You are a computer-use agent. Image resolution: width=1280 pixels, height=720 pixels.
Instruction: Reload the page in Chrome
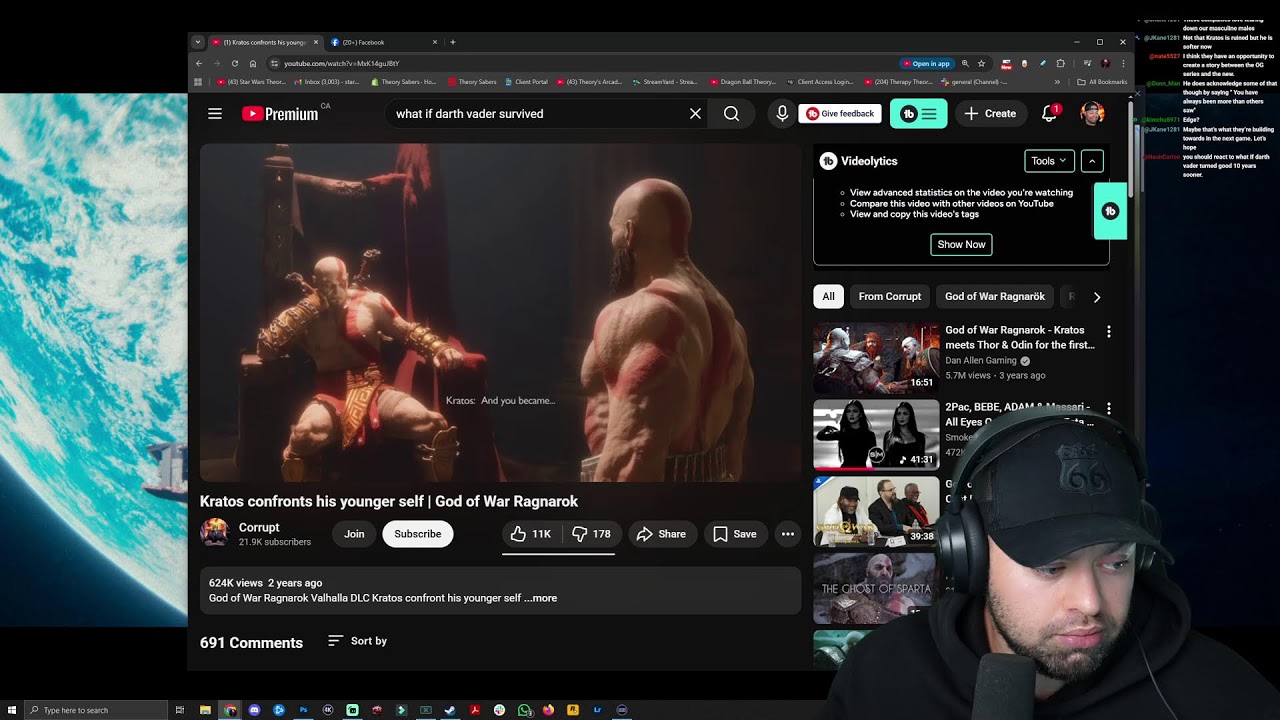click(235, 64)
